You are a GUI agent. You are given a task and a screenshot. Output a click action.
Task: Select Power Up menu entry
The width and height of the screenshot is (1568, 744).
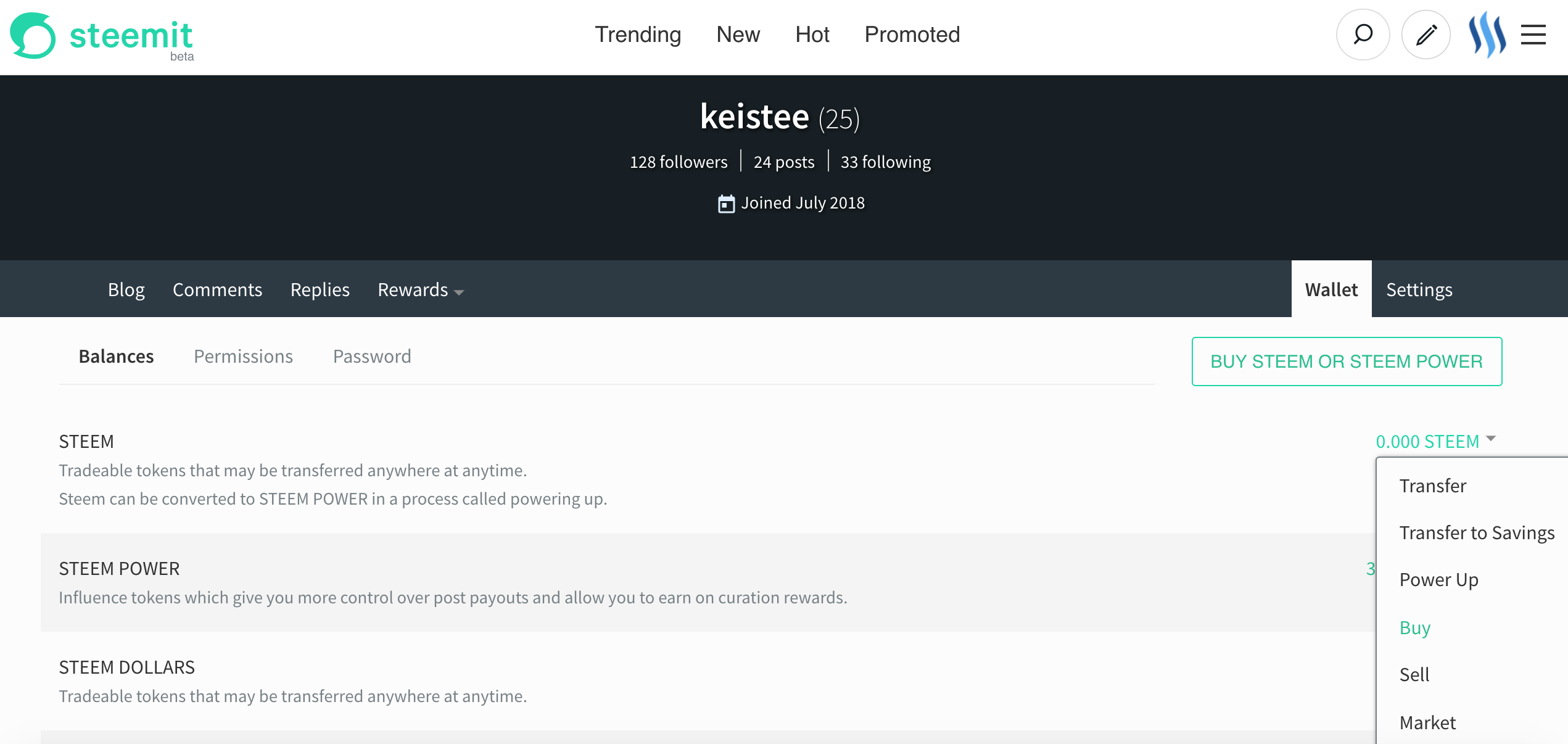tap(1438, 580)
